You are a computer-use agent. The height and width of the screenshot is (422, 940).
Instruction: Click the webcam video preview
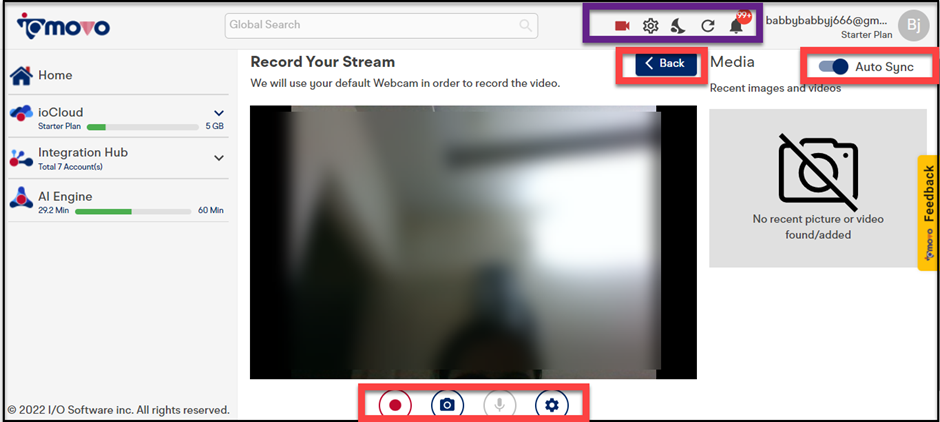click(473, 242)
